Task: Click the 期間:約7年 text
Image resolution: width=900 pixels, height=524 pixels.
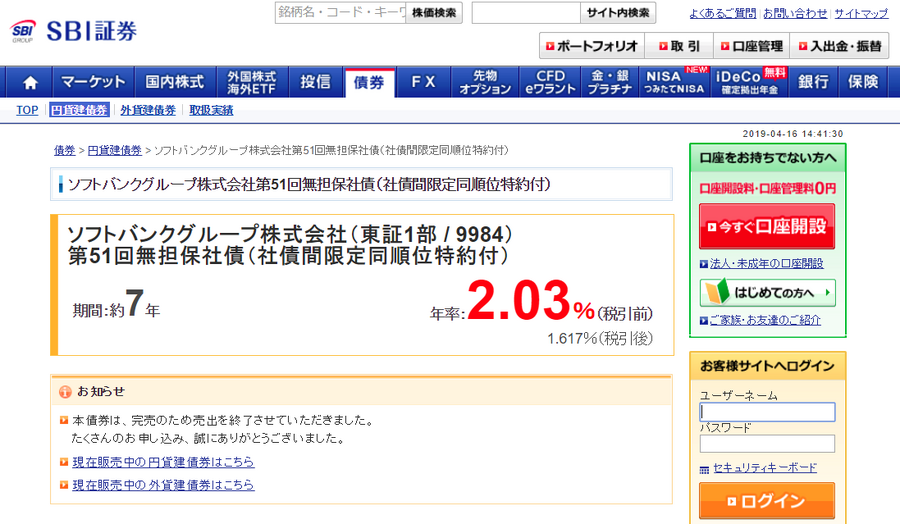Action: [x=116, y=304]
